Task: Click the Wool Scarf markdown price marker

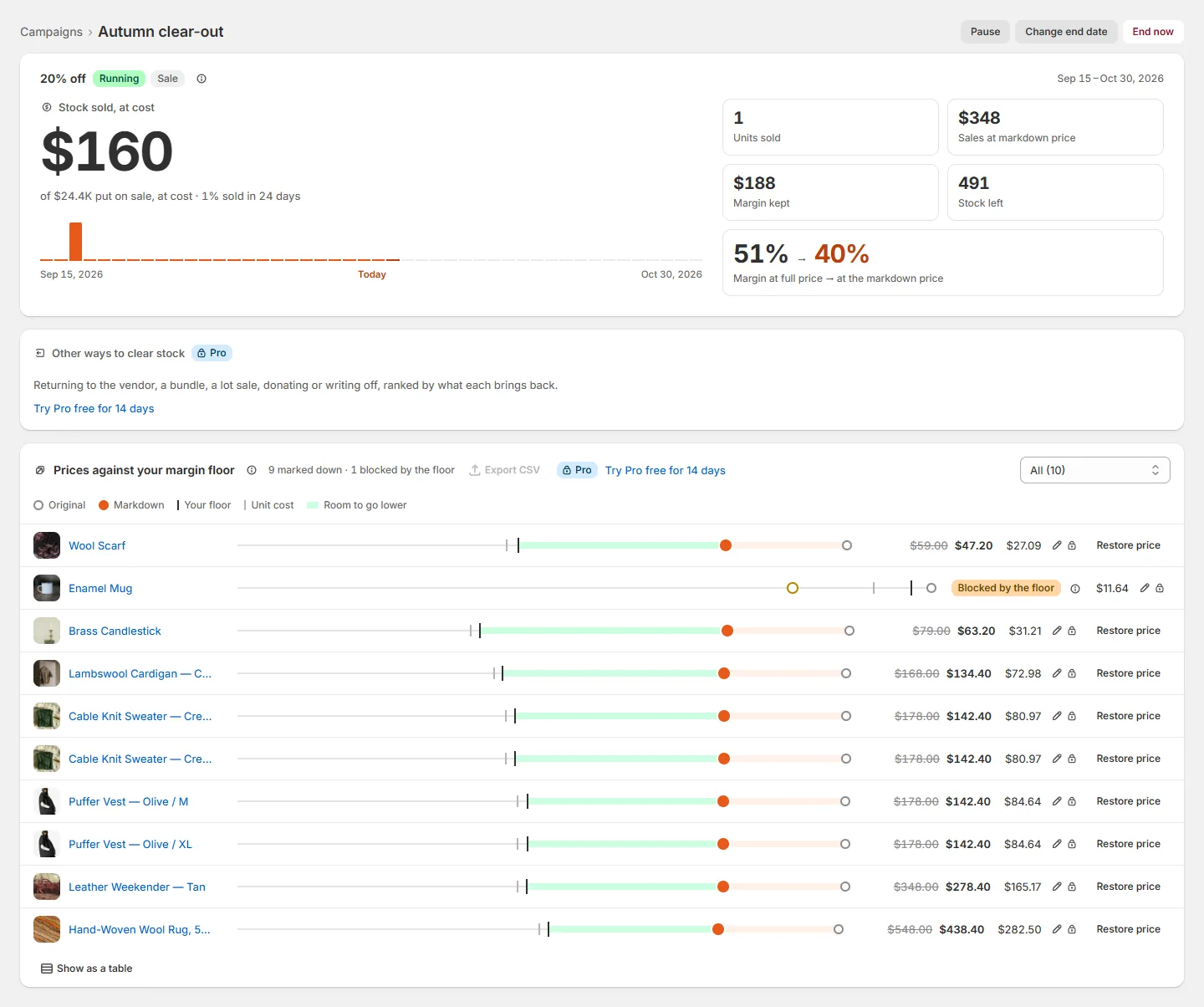Action: point(726,545)
